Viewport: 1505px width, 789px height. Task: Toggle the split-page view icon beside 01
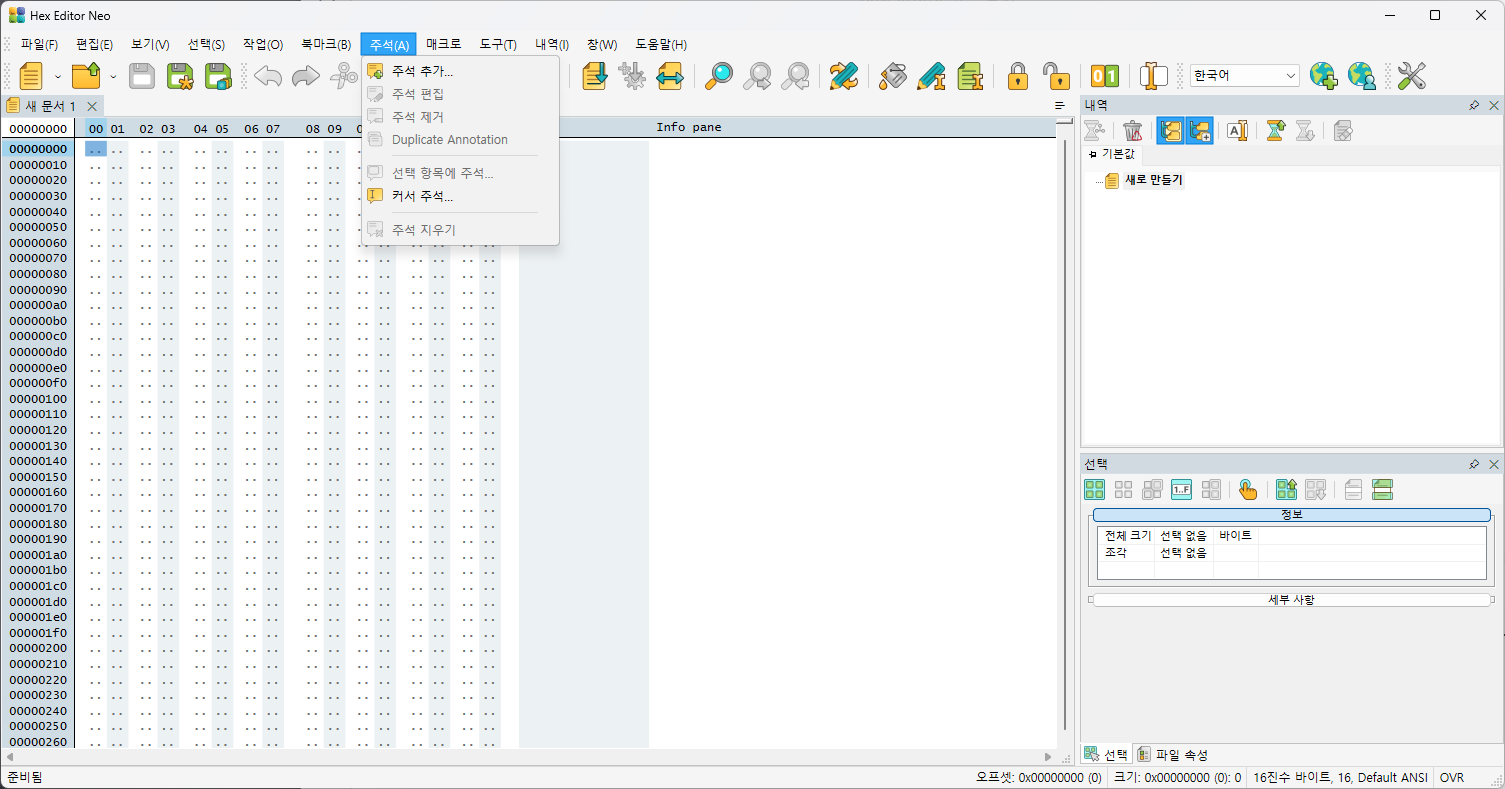tap(1154, 76)
